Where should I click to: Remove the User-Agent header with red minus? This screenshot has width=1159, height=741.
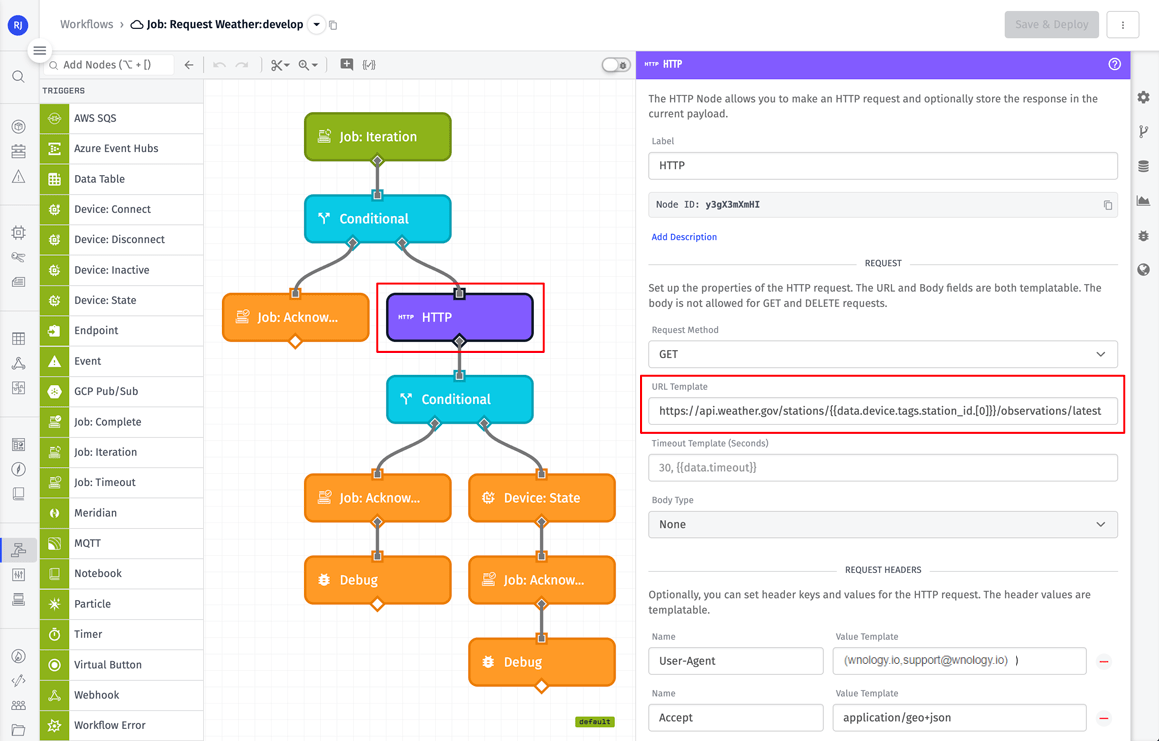[1104, 662]
